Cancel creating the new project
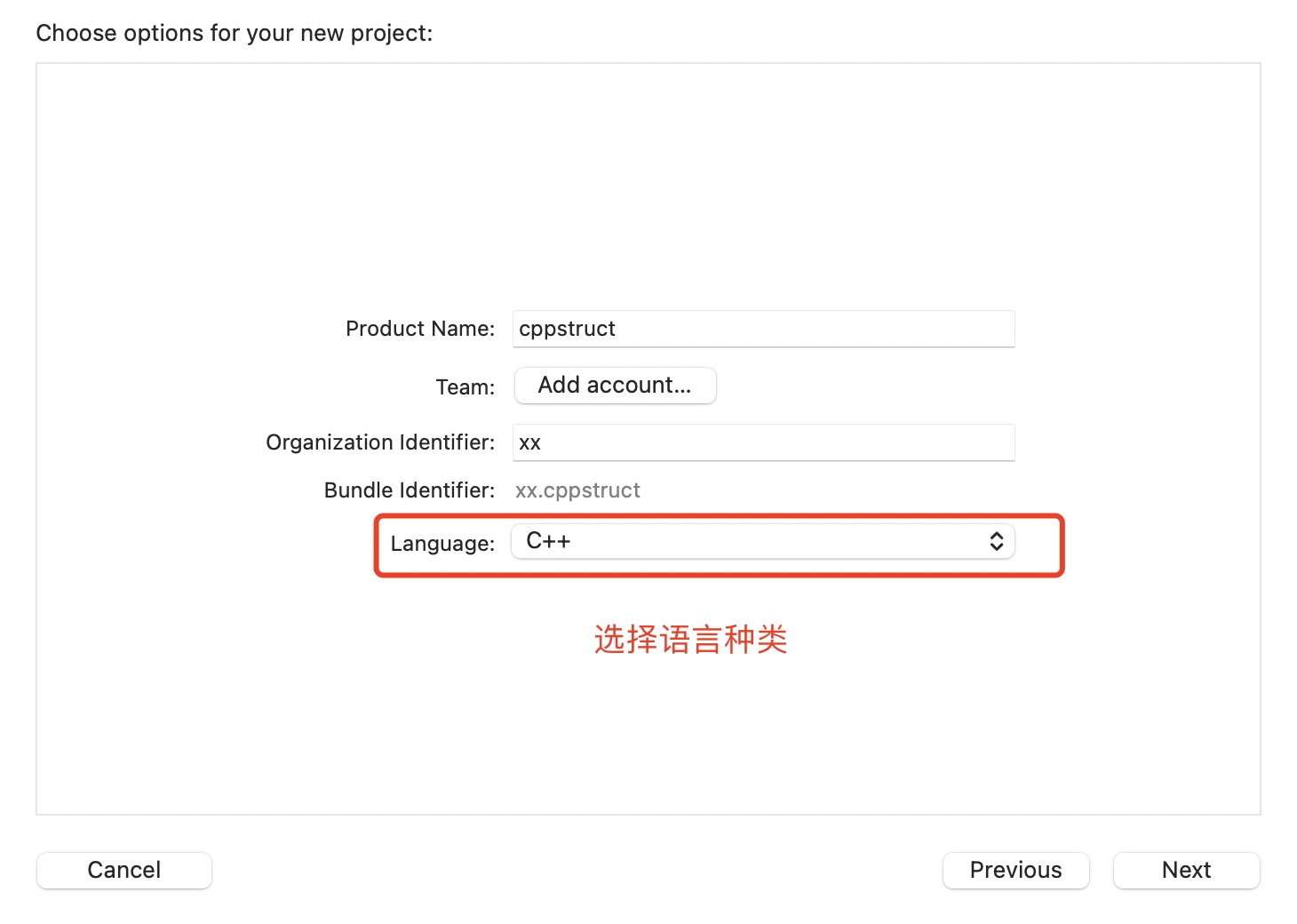This screenshot has width=1297, height=924. (123, 870)
